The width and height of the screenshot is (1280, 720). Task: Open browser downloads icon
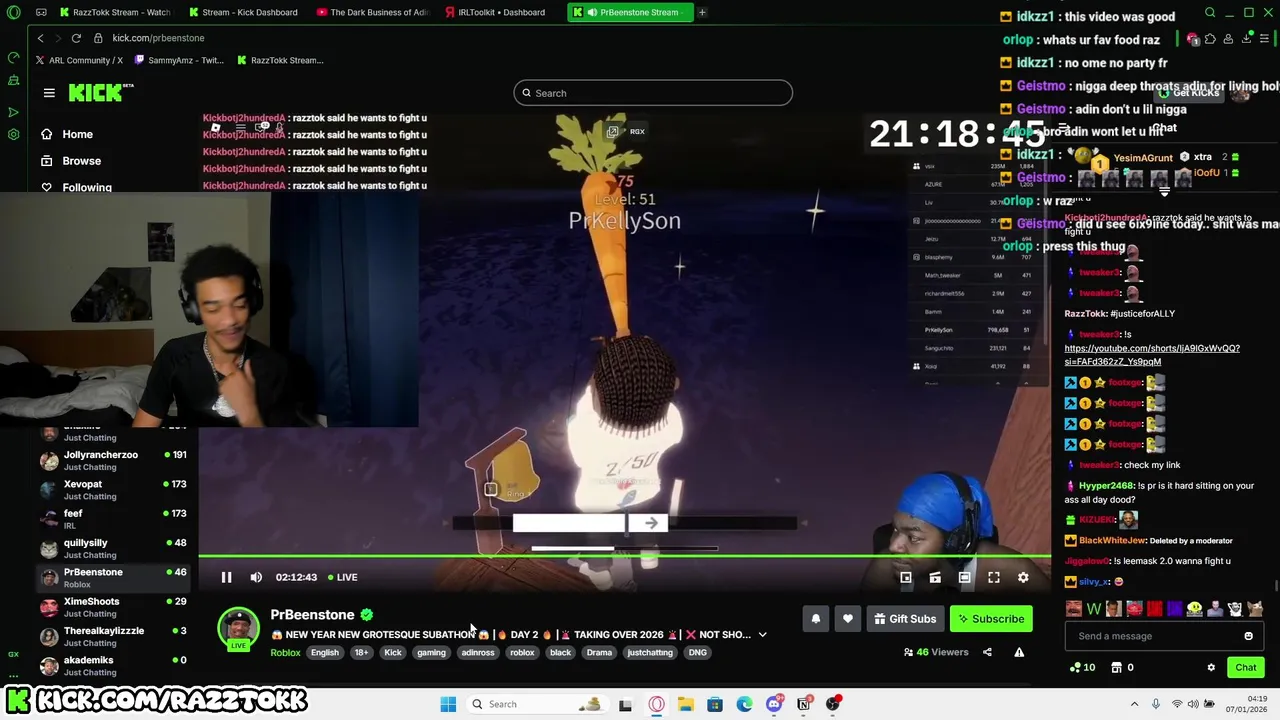pos(1247,38)
